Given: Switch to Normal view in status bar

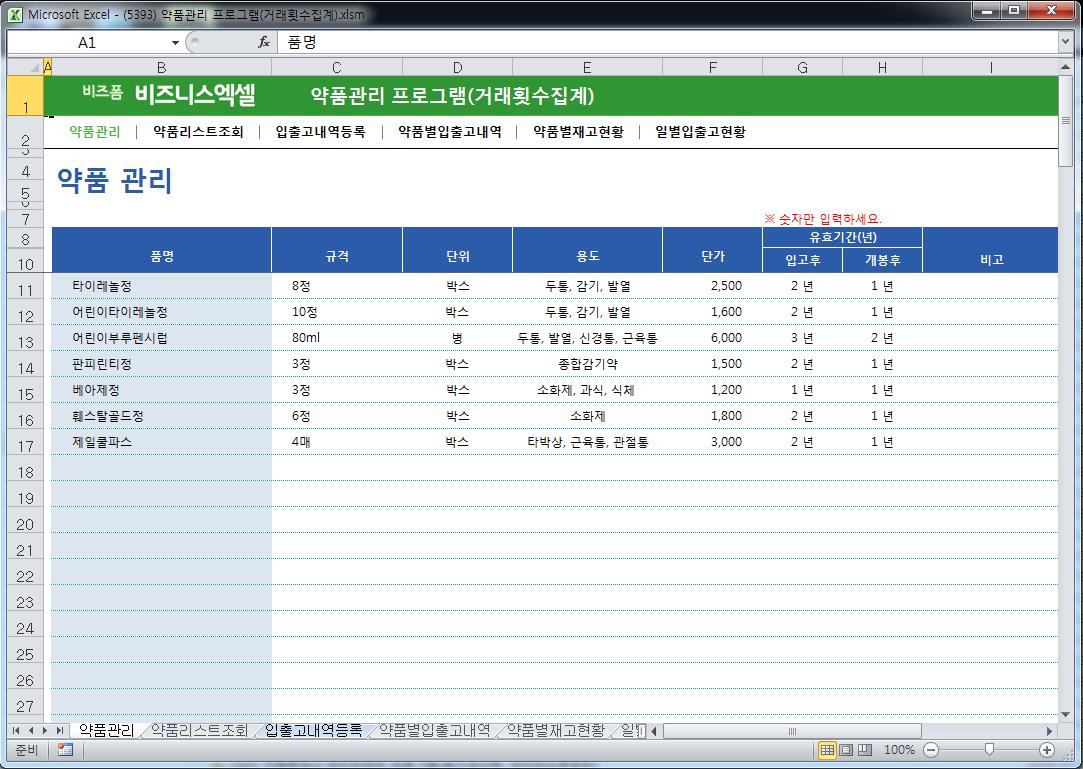Looking at the screenshot, I should click(x=828, y=750).
